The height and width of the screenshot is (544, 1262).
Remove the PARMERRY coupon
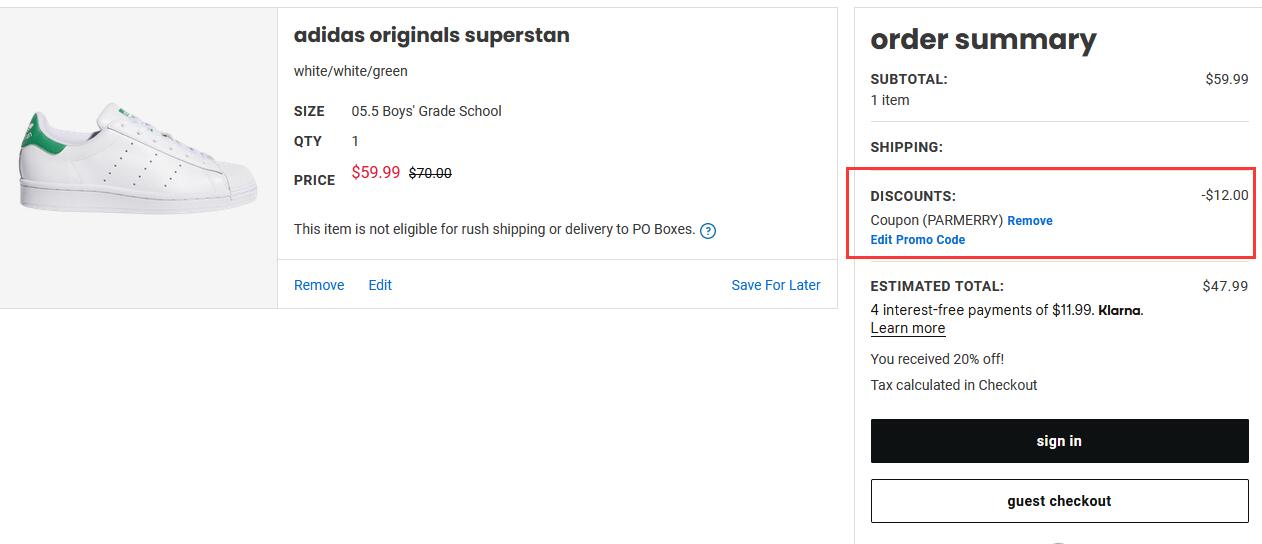click(1030, 221)
